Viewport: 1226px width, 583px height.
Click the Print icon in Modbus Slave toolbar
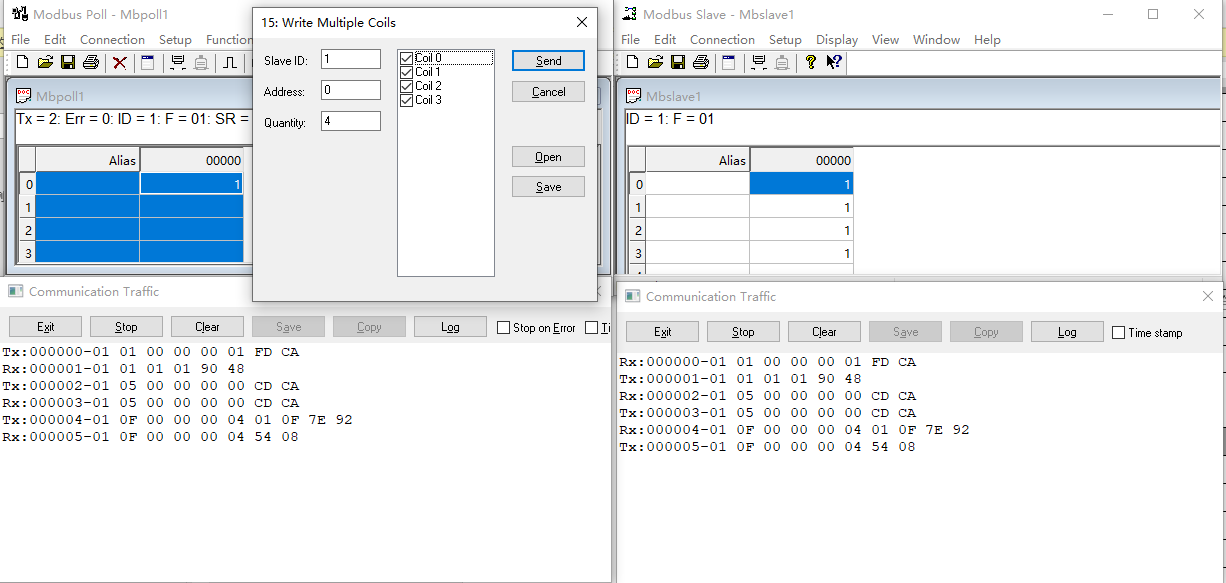[701, 63]
